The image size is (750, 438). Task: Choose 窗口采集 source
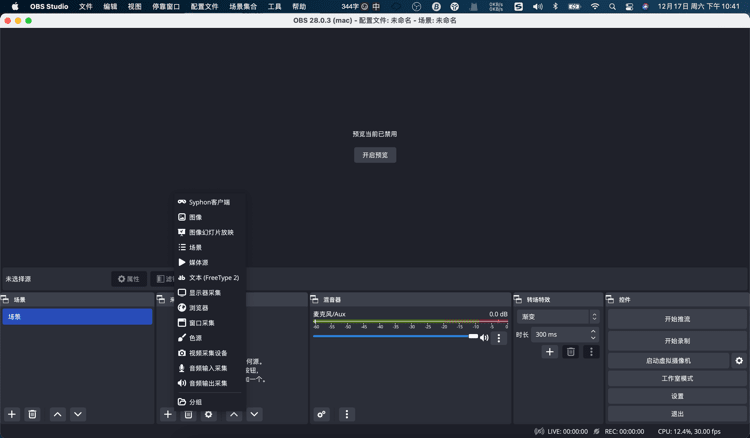(210, 323)
